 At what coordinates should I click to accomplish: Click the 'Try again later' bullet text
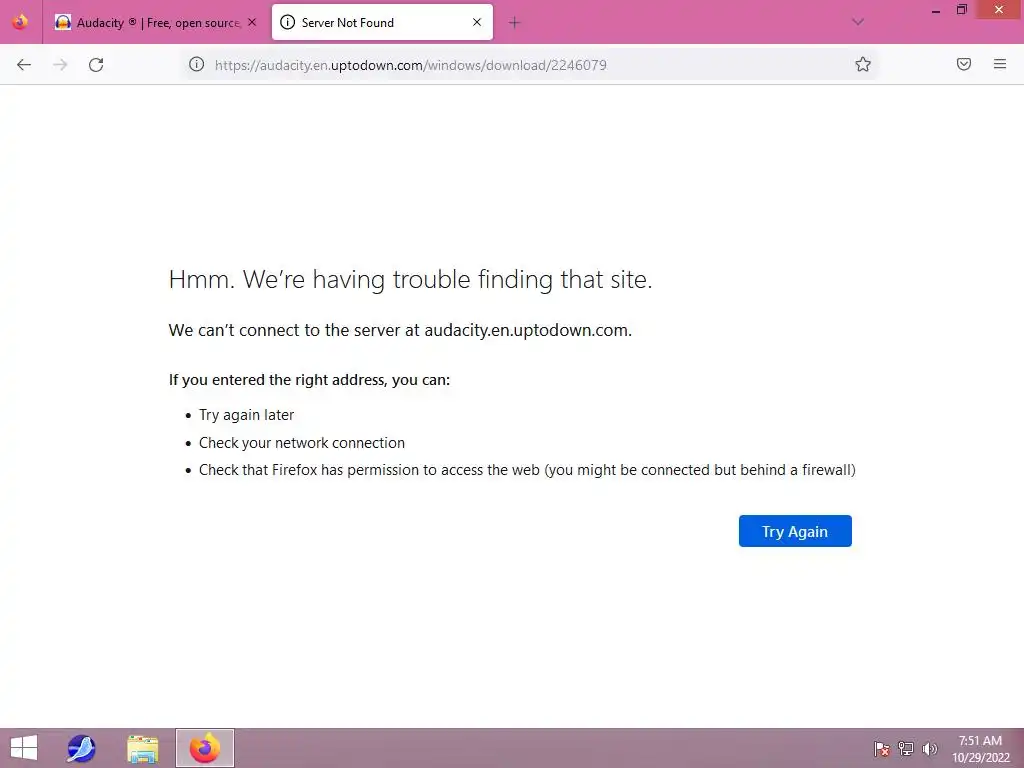(x=246, y=415)
